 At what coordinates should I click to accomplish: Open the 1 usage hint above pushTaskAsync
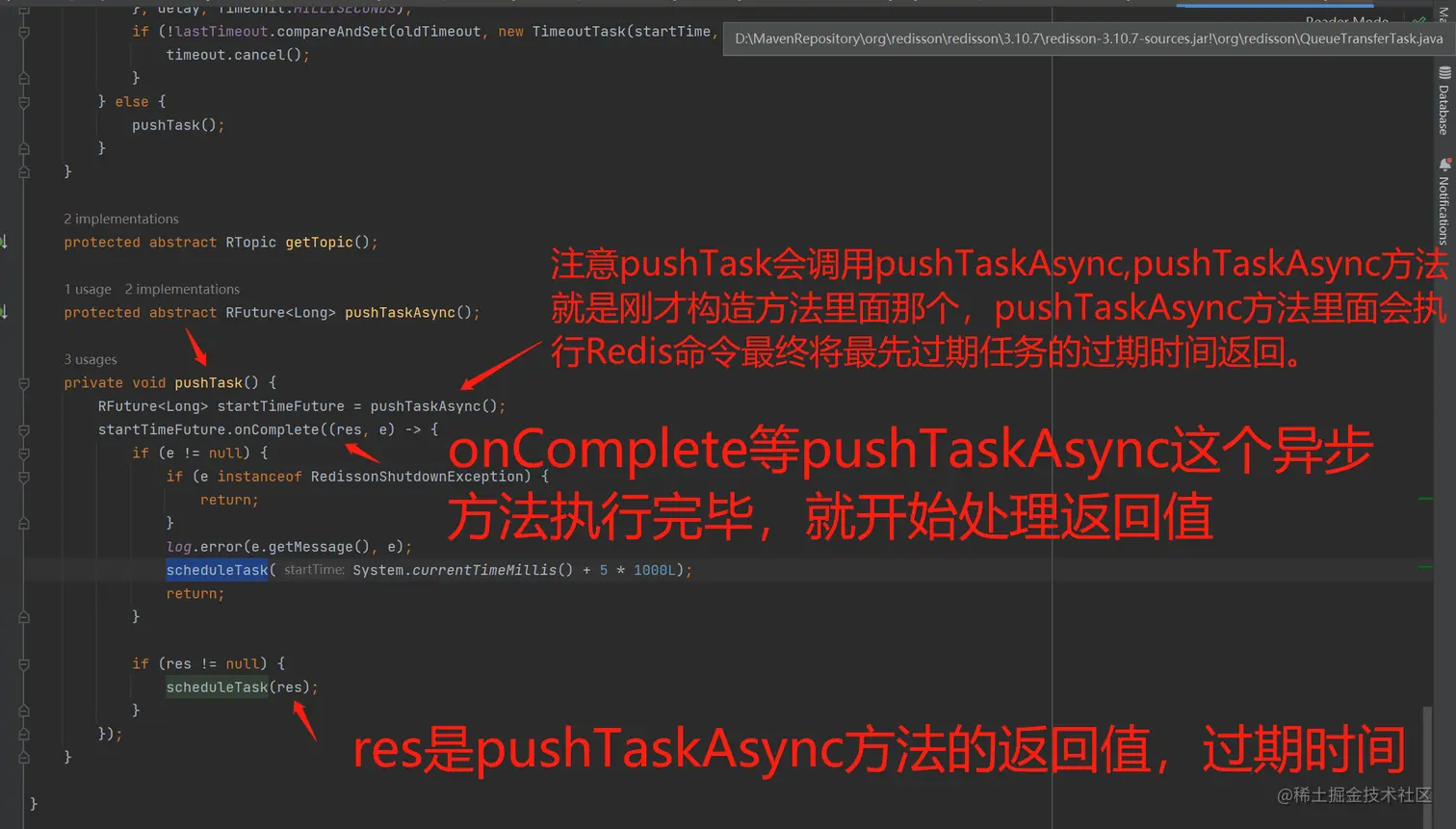[x=87, y=289]
